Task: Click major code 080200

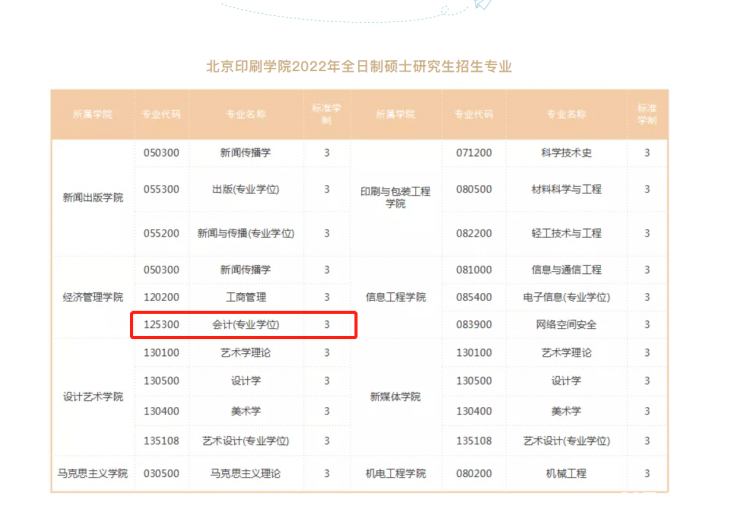Action: coord(474,473)
